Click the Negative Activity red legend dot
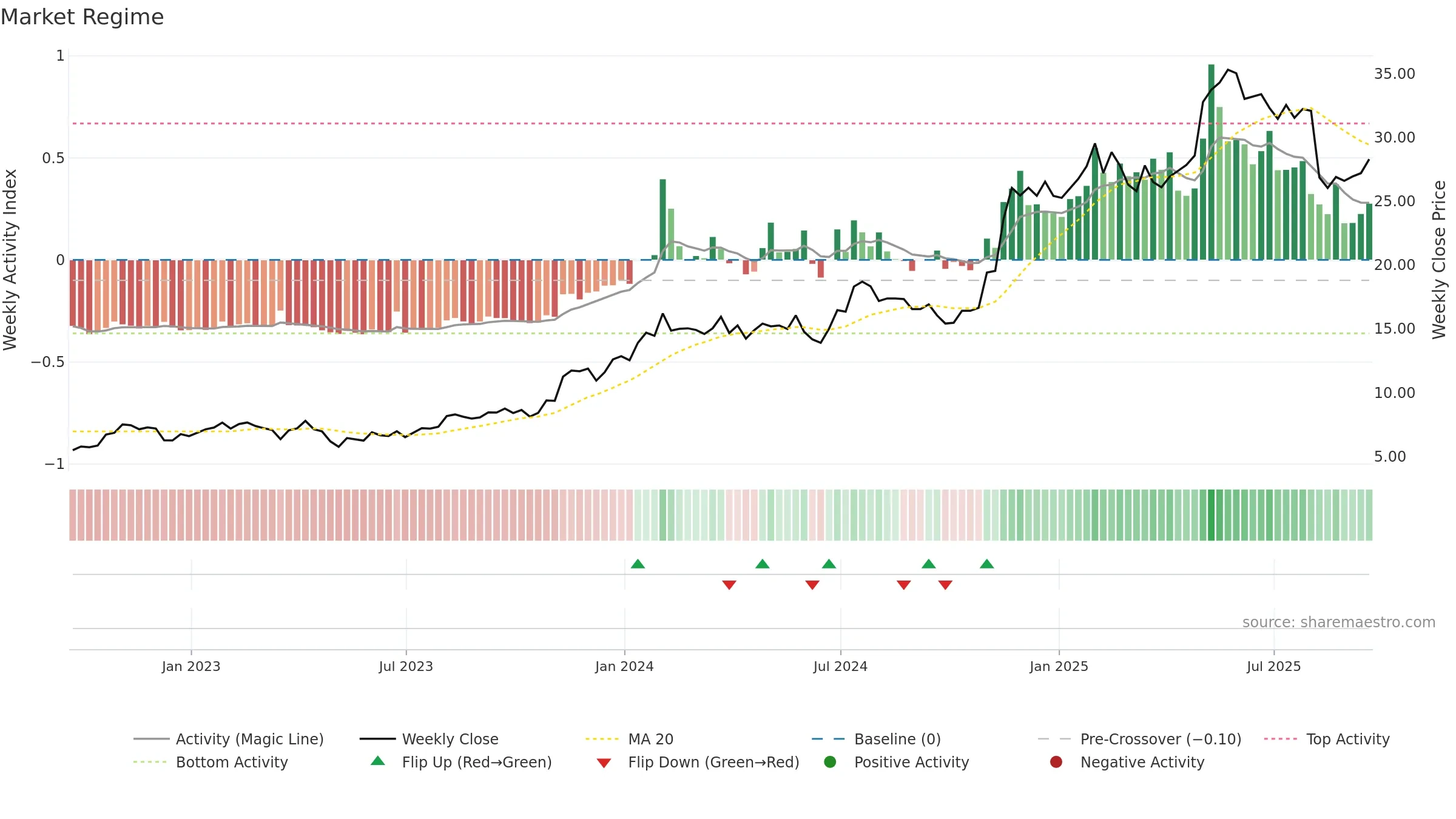This screenshot has width=1456, height=819. click(x=1056, y=762)
